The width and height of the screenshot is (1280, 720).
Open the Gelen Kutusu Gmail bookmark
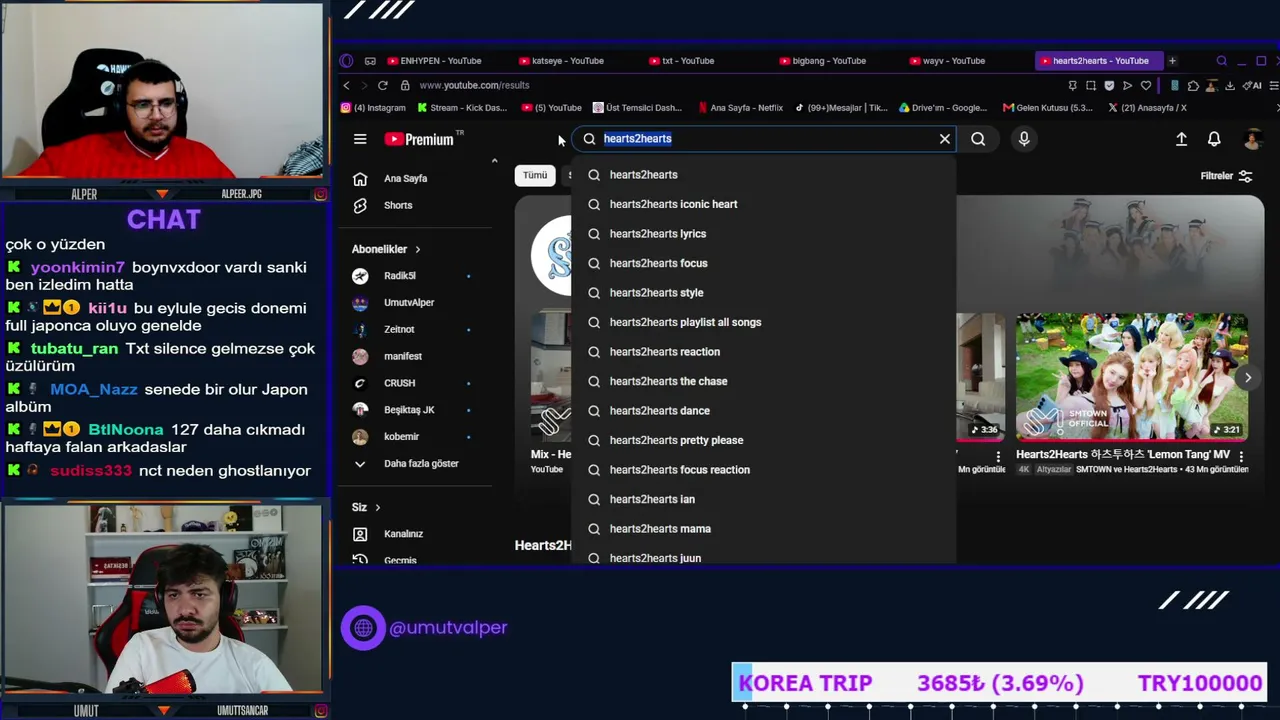[x=1048, y=108]
